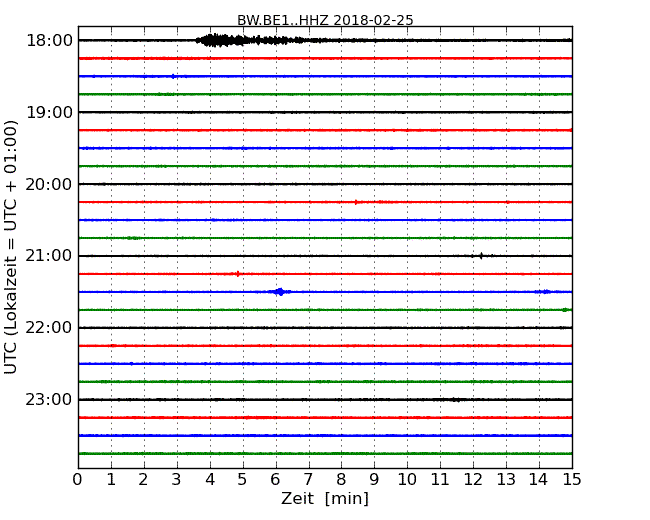The width and height of the screenshot is (650, 520).
Task: Click x-axis tick label 10
Action: [x=407, y=480]
